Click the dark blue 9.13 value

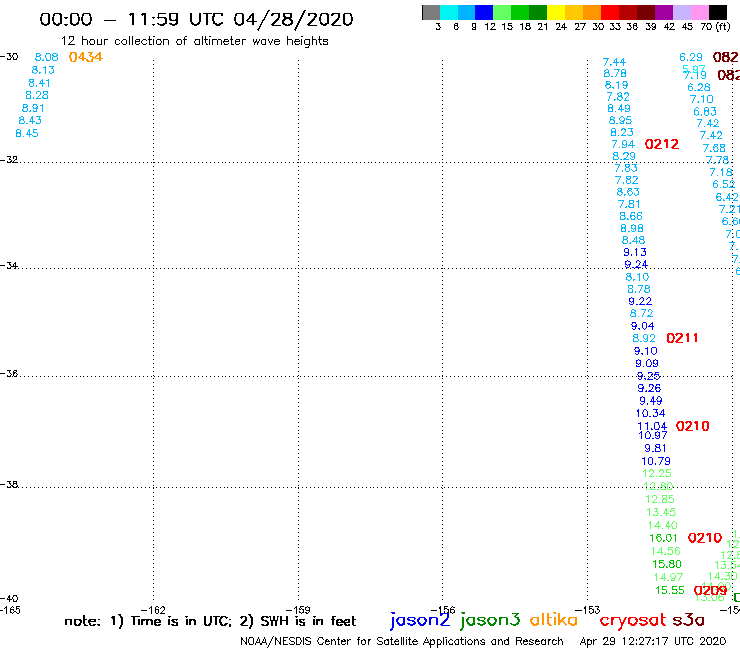(635, 252)
